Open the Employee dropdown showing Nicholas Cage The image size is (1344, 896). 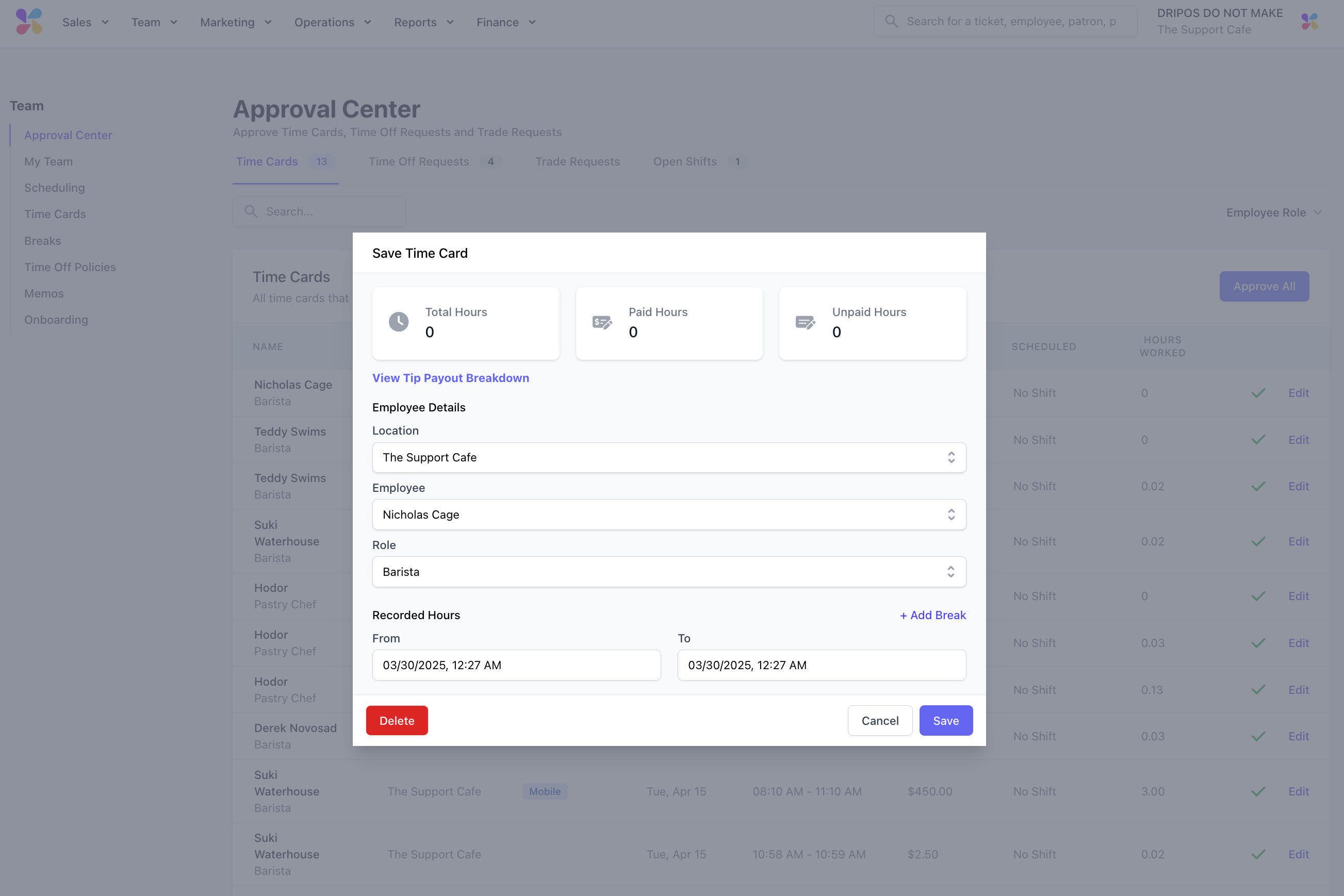tap(668, 515)
